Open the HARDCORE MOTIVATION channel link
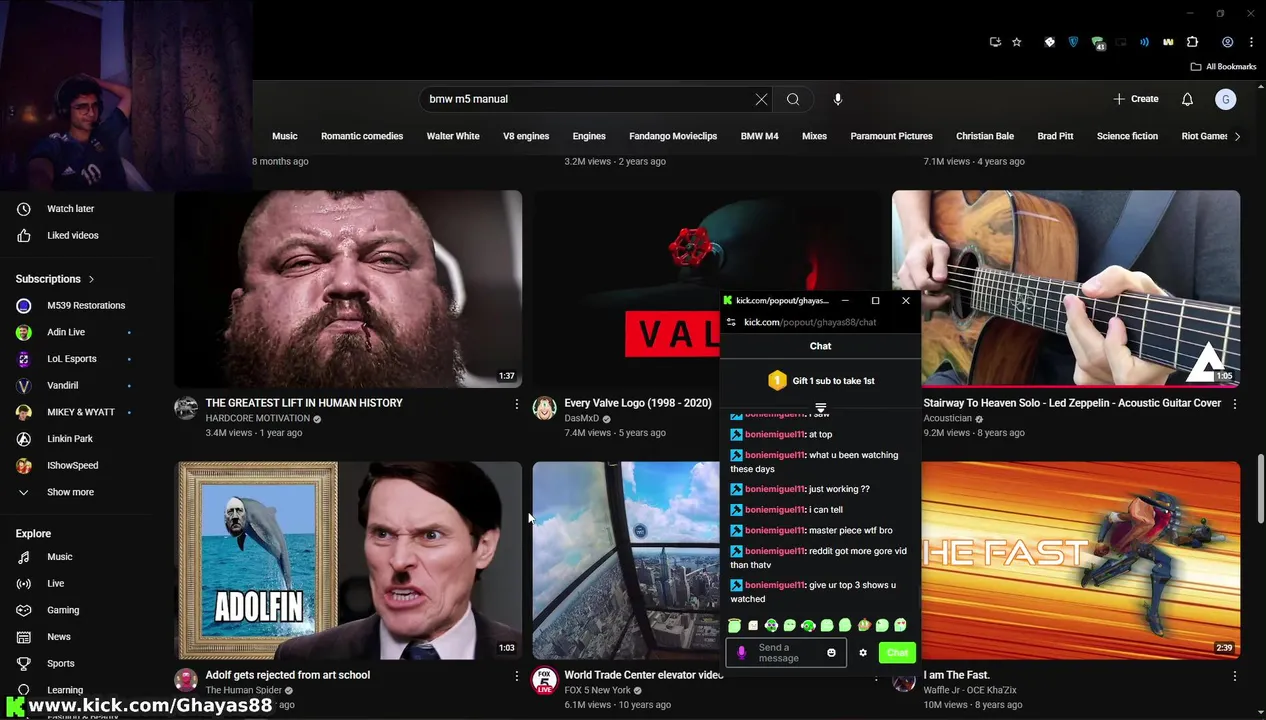 [x=258, y=419]
